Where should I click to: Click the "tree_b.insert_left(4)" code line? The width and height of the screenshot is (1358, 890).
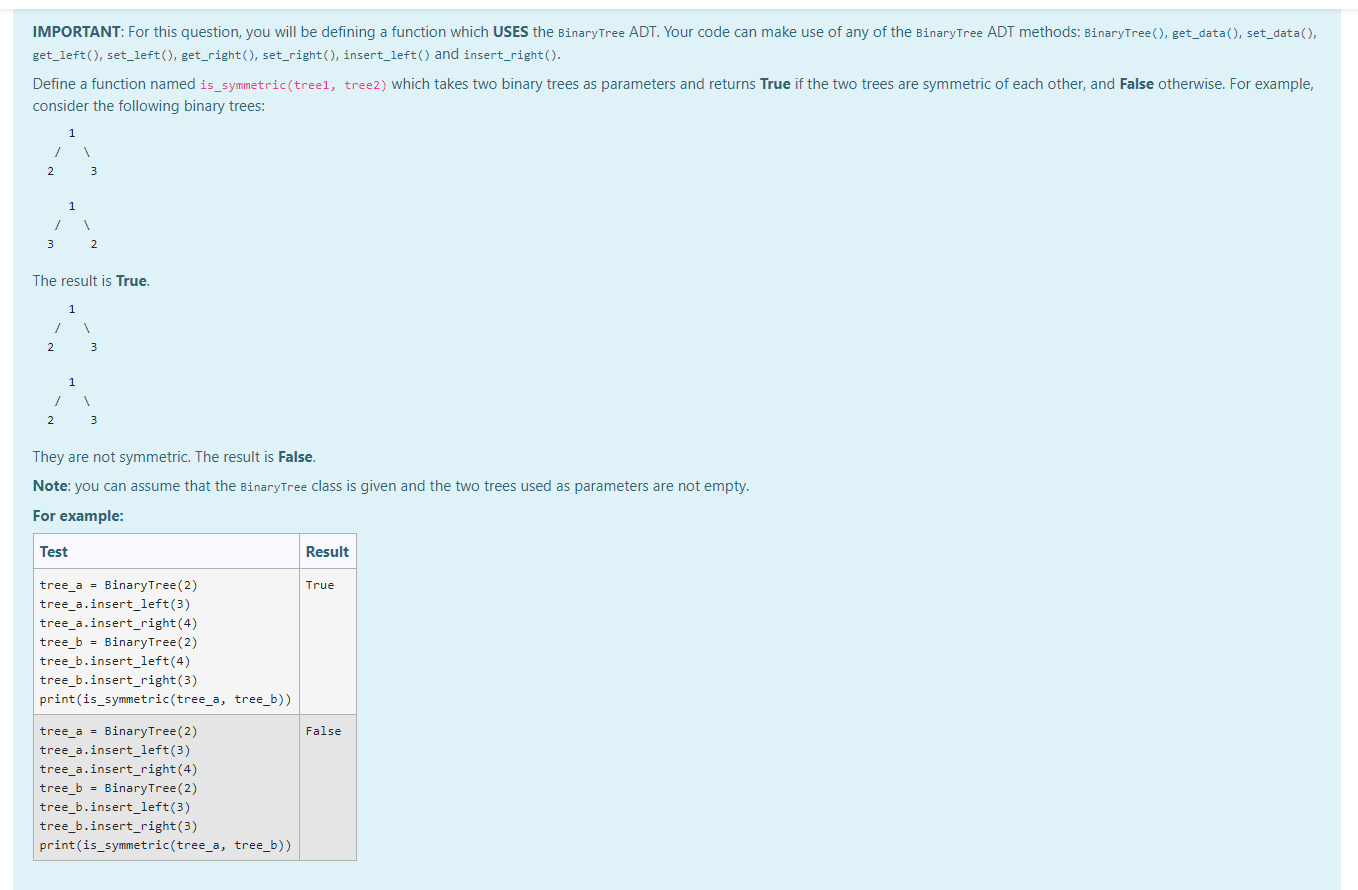tap(115, 661)
